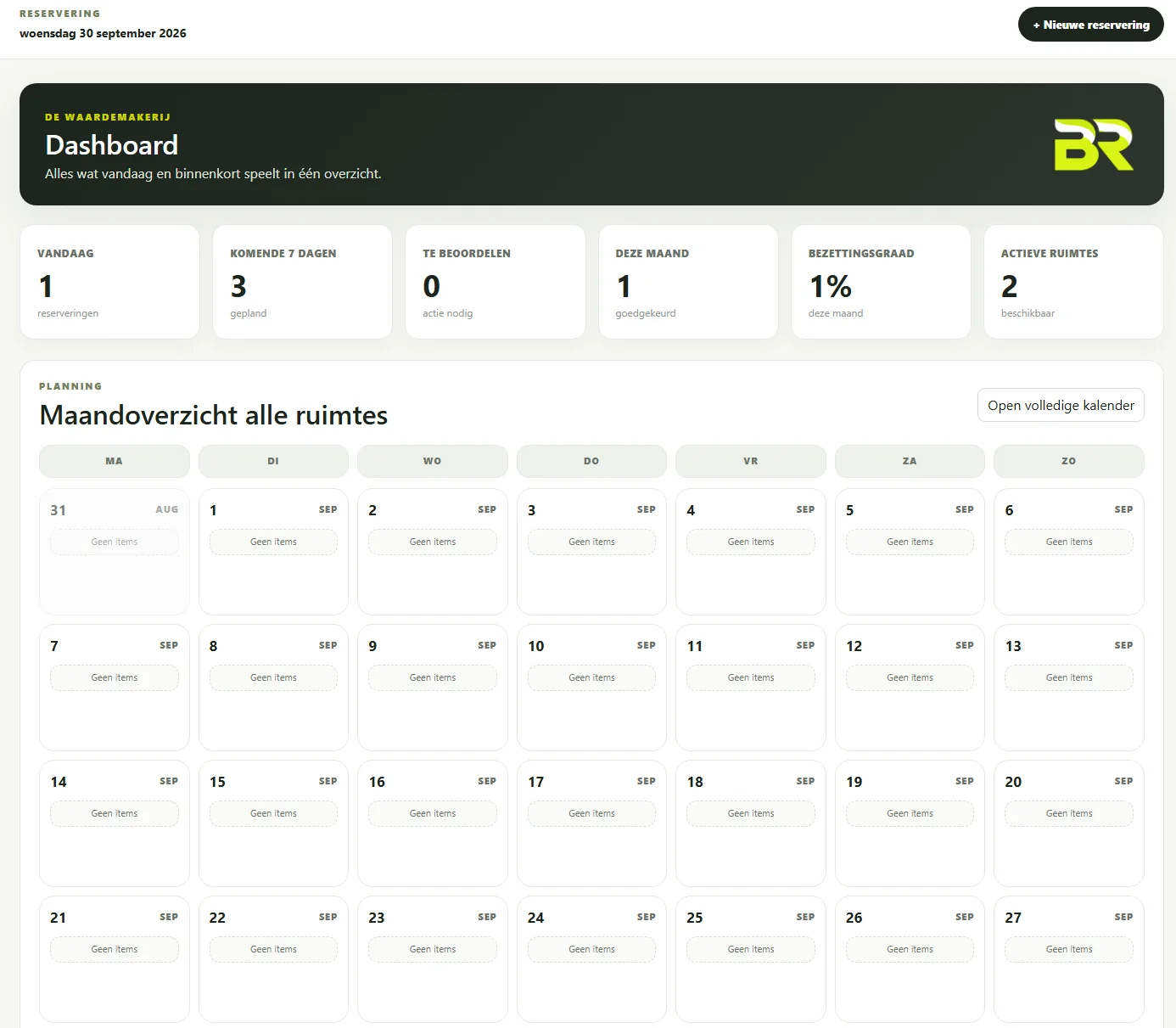
Task: Select the 22 SEP day cell
Action: [x=273, y=959]
